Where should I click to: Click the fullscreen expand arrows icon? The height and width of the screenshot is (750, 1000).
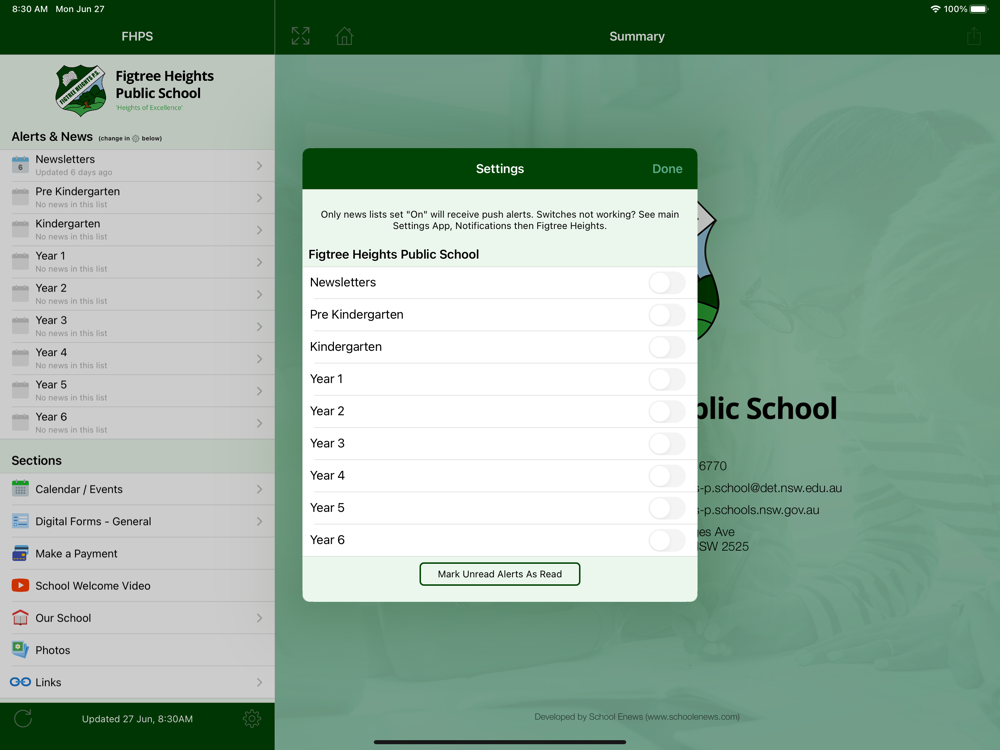300,36
